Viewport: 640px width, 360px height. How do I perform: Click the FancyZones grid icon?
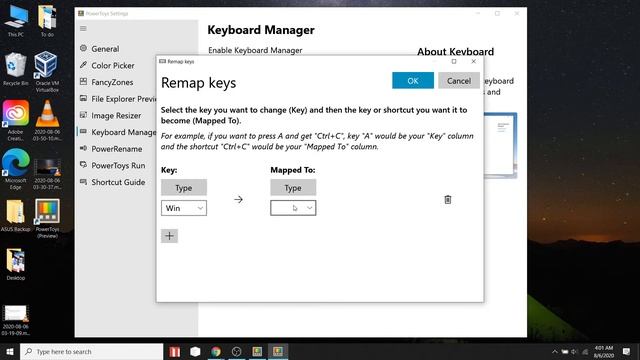pyautogui.click(x=83, y=81)
